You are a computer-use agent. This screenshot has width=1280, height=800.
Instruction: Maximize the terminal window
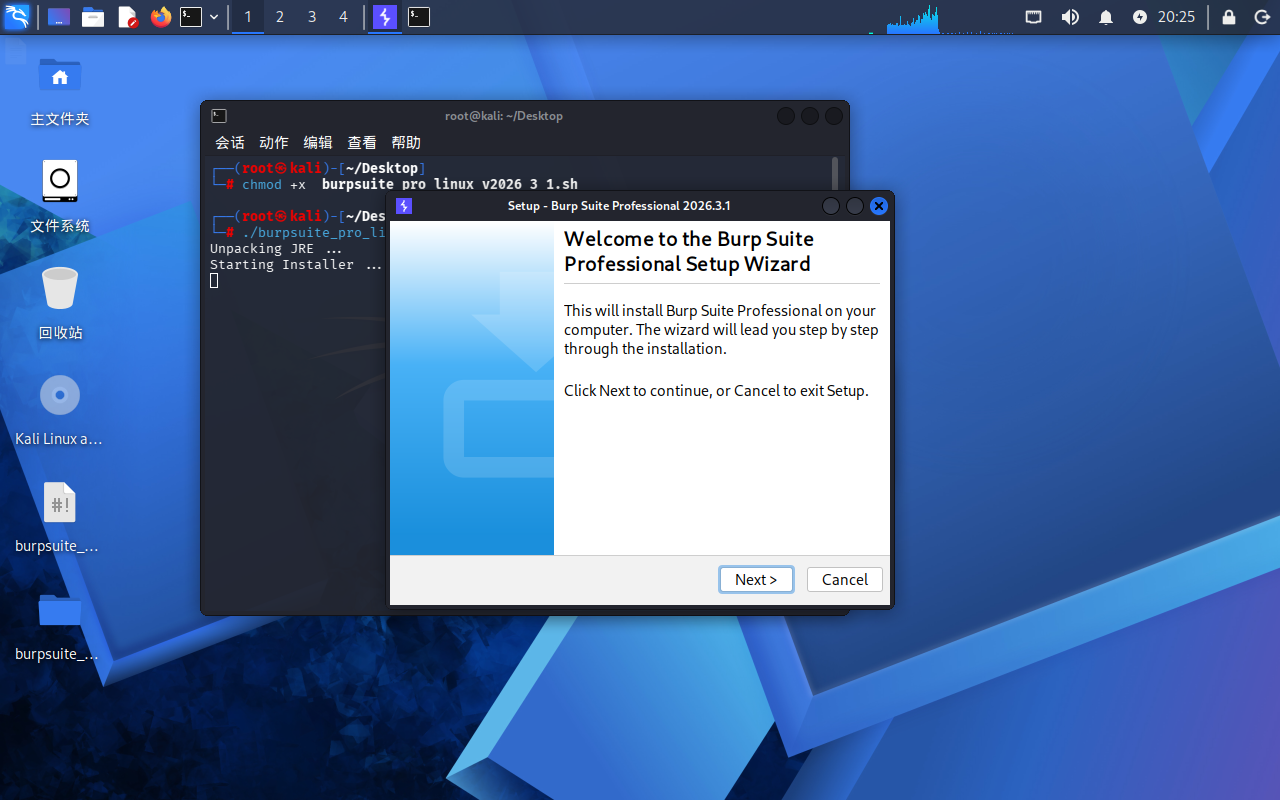[810, 116]
